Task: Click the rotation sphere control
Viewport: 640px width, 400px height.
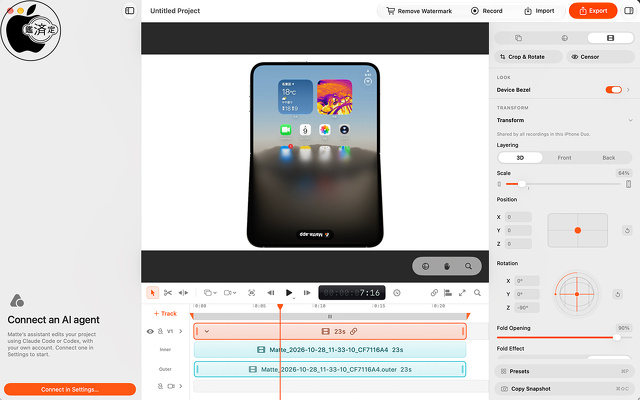Action: tap(576, 294)
